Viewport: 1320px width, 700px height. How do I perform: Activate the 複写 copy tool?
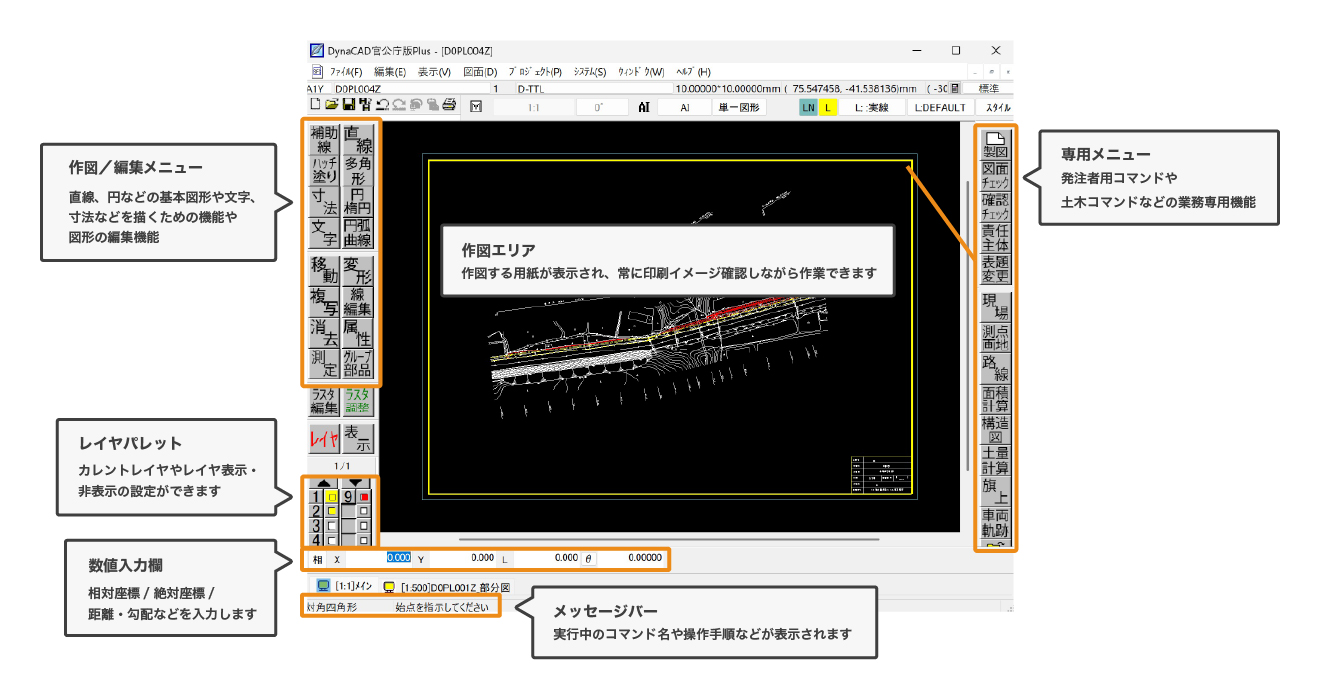tap(324, 301)
